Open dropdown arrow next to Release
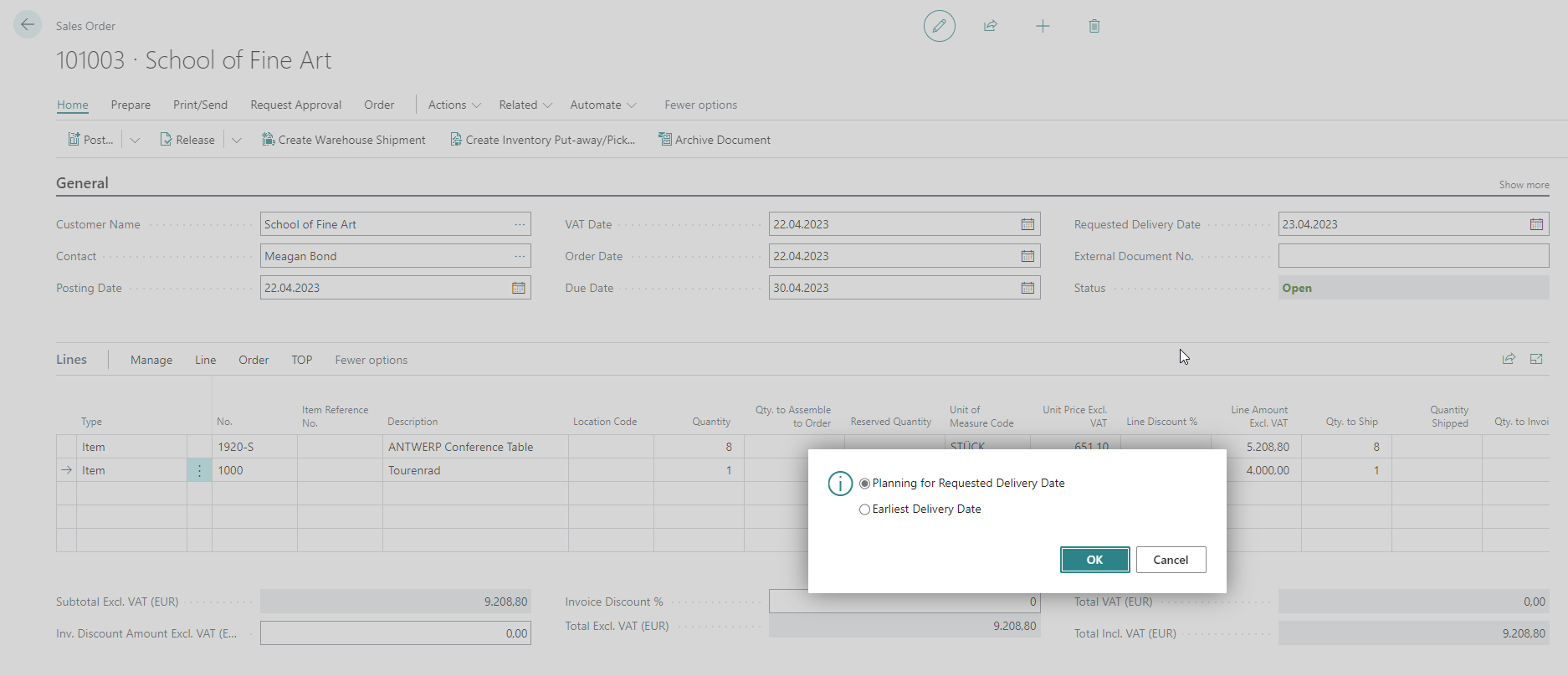This screenshot has width=1568, height=676. coord(237,140)
